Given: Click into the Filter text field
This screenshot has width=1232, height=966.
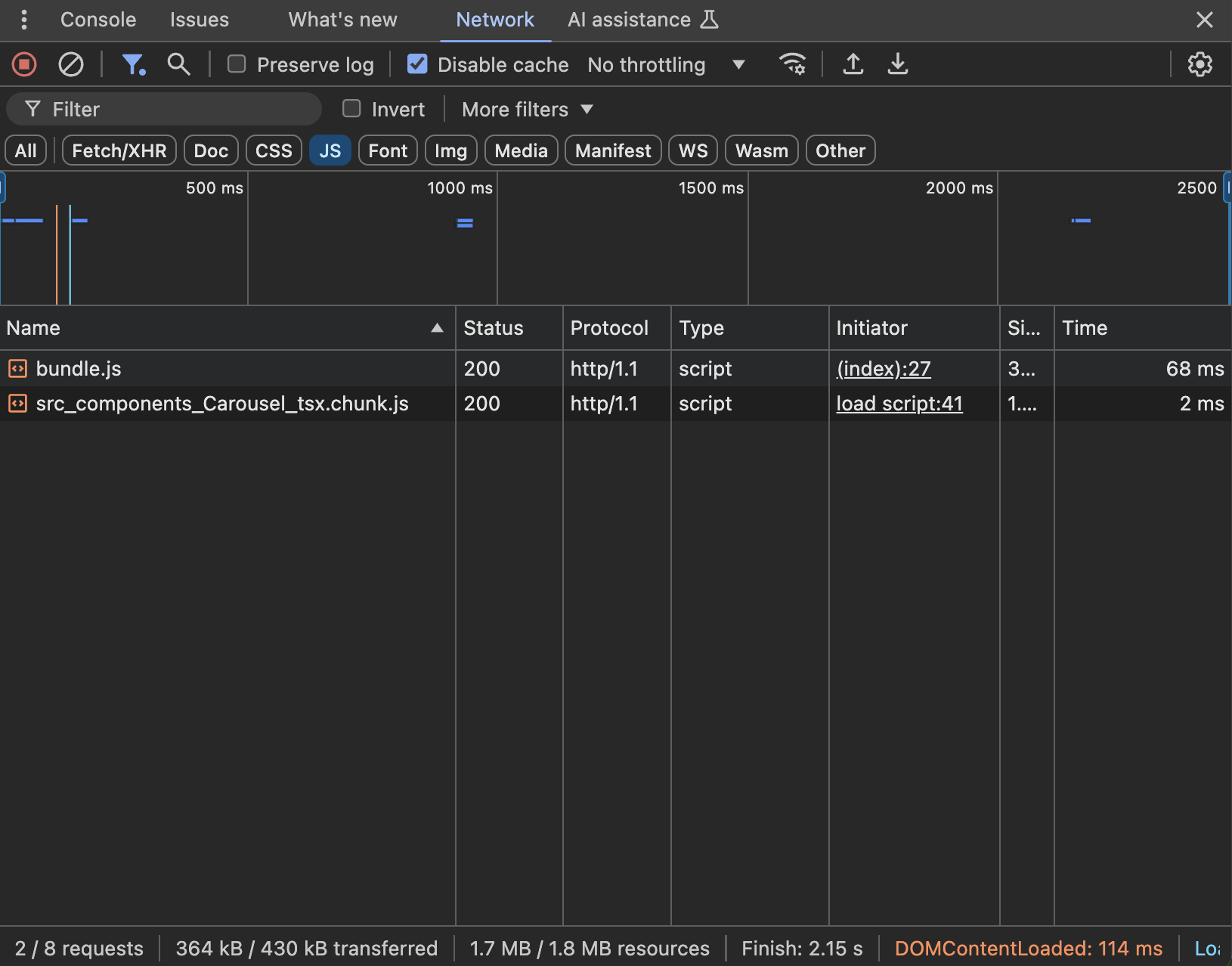Looking at the screenshot, I should click(164, 110).
